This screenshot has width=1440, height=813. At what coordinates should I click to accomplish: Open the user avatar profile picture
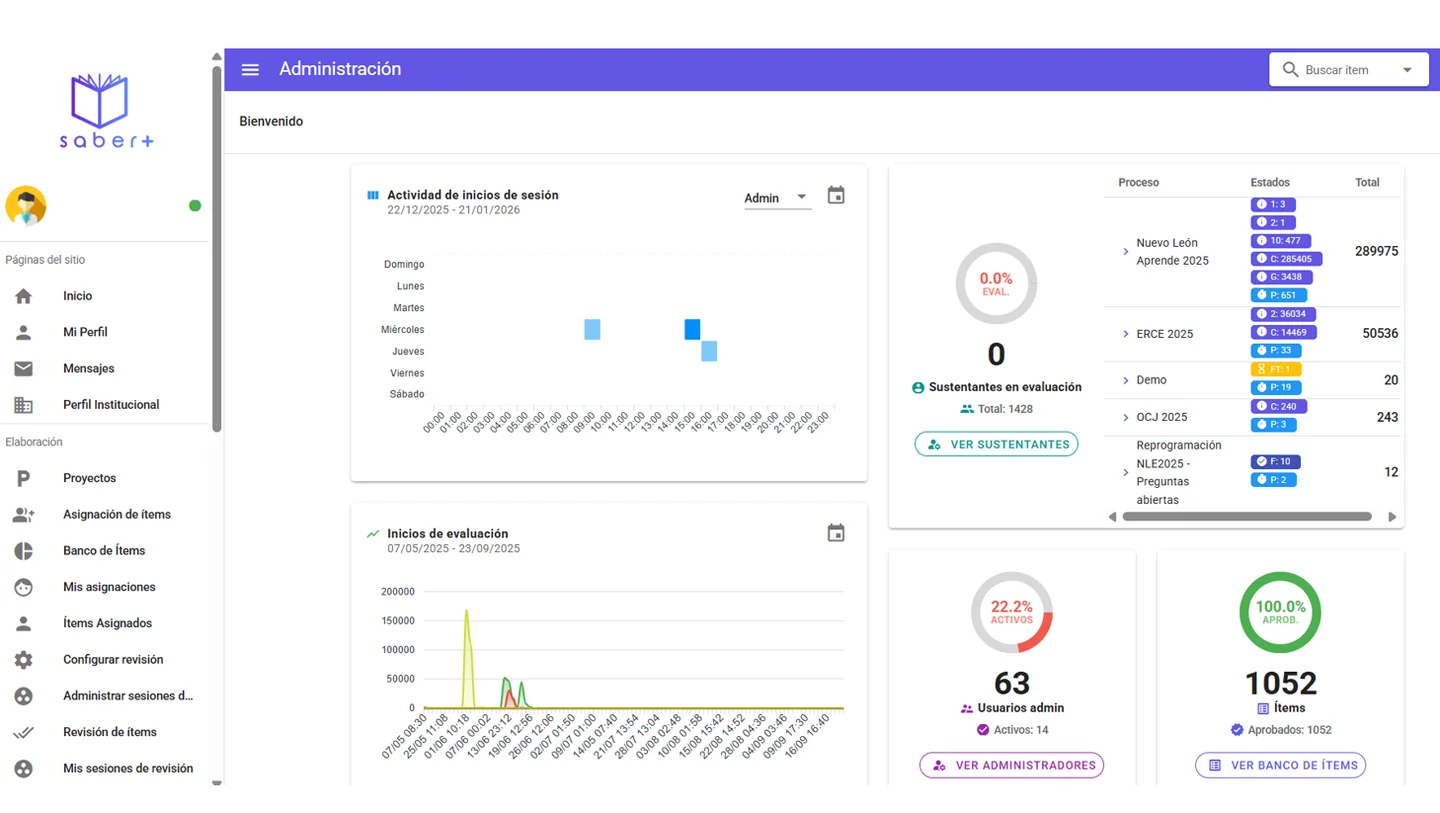pyautogui.click(x=25, y=206)
